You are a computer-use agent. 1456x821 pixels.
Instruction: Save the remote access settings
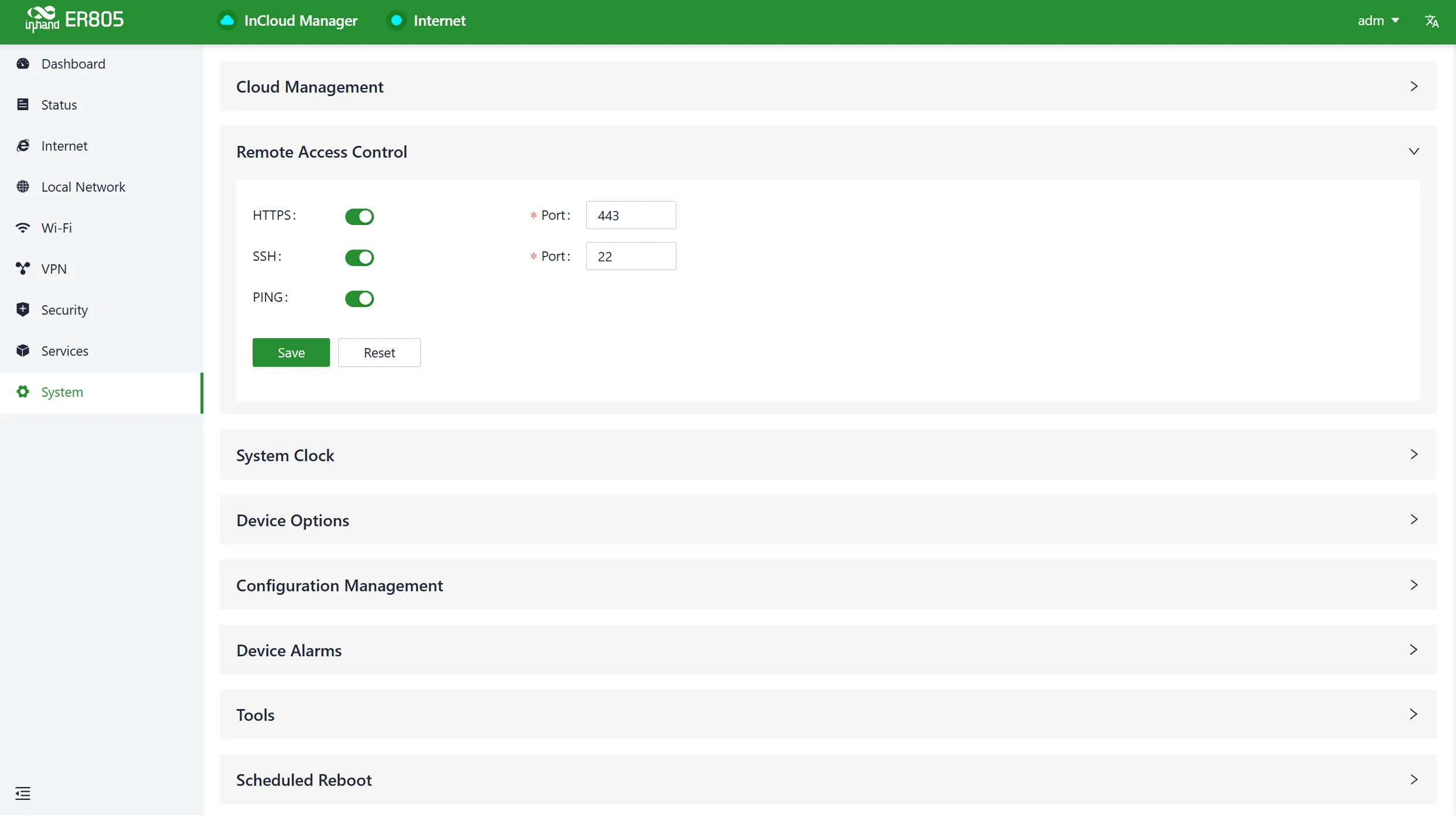tap(291, 353)
